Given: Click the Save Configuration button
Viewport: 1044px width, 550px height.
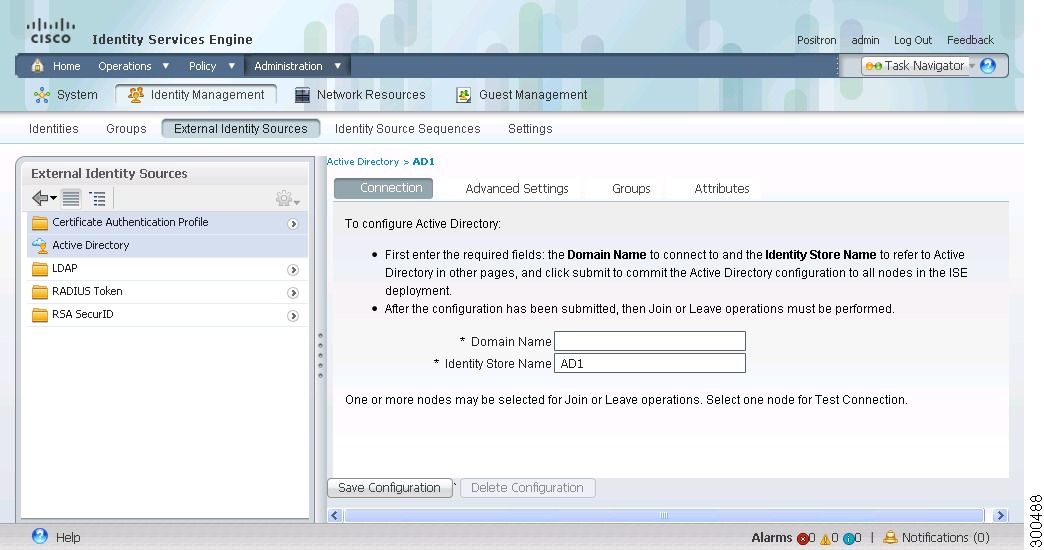Looking at the screenshot, I should pyautogui.click(x=390, y=488).
